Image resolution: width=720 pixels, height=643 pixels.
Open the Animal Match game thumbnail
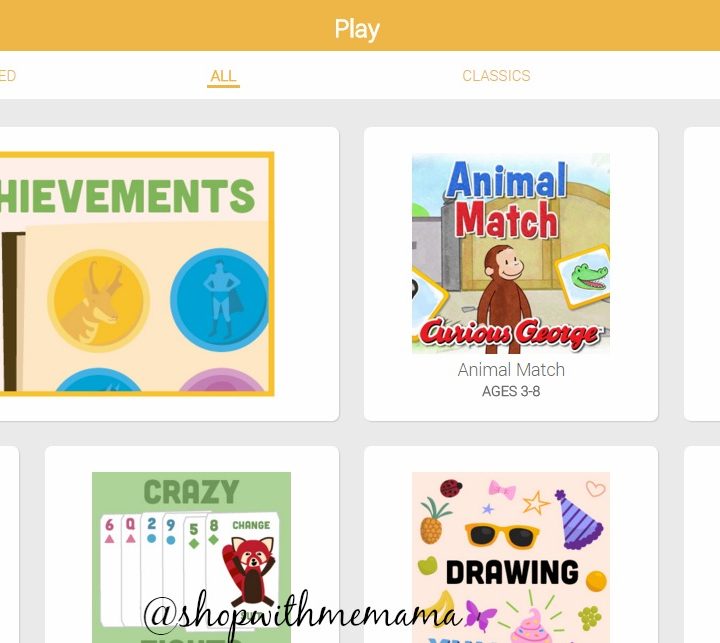tap(511, 254)
